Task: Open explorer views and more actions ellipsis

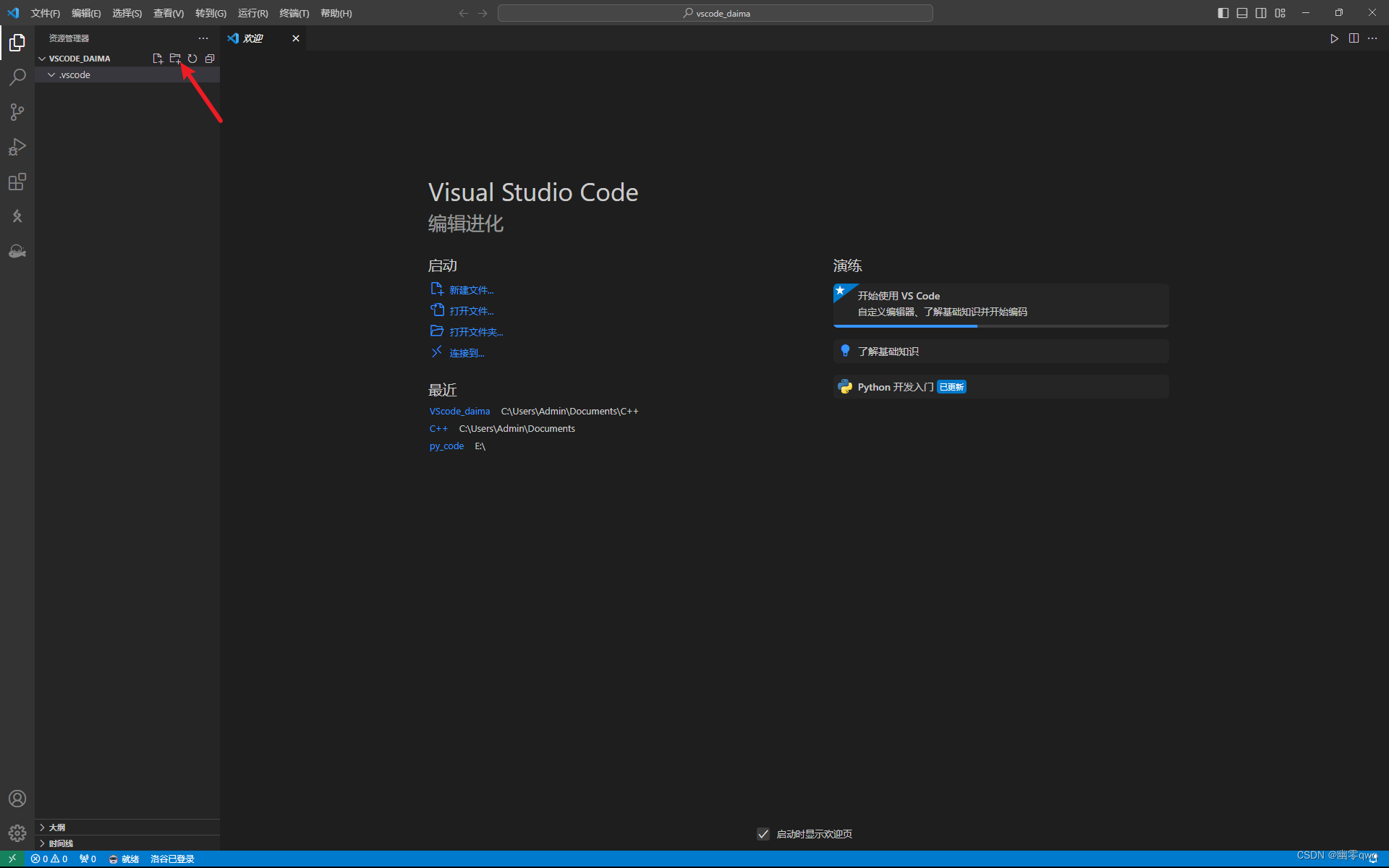Action: (203, 38)
